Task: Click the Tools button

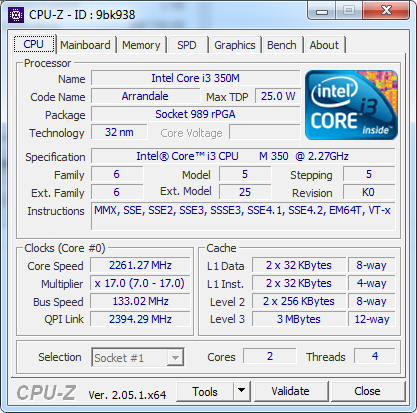Action: (x=205, y=391)
